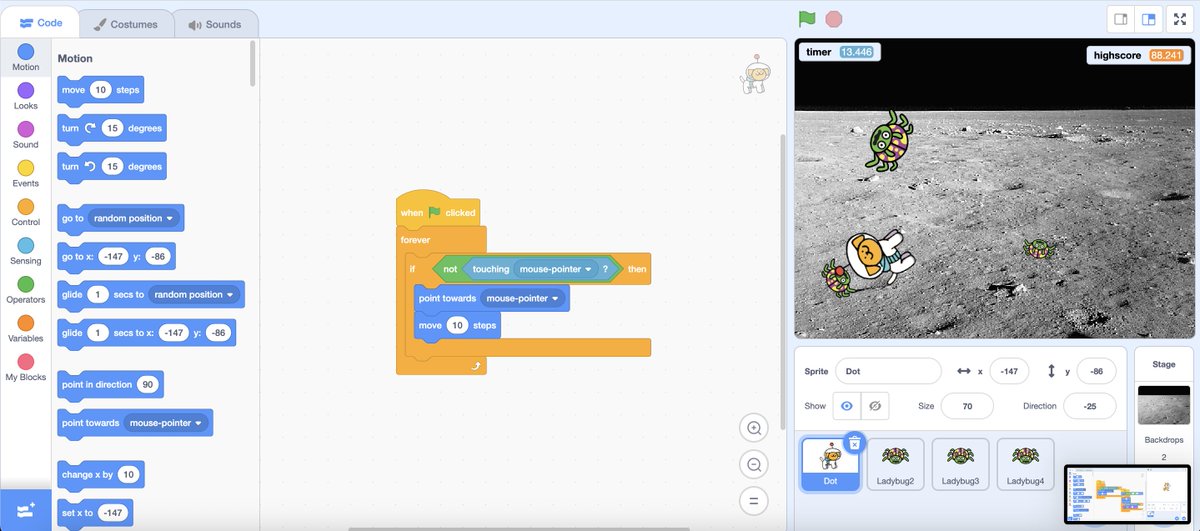Click the 'go to x: -147 y: -86' block
This screenshot has width=1200, height=531.
[x=117, y=257]
